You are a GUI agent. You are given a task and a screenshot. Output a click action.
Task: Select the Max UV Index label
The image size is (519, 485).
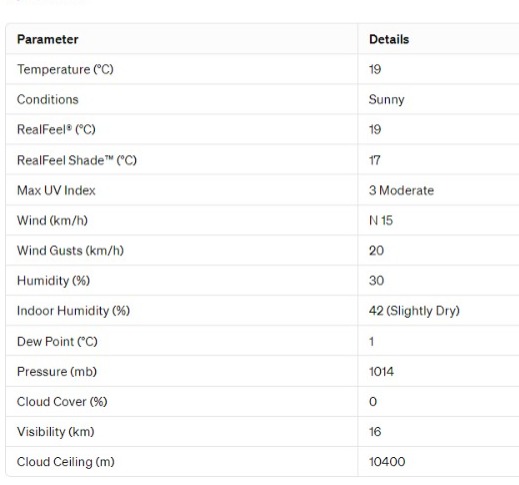pyautogui.click(x=56, y=190)
